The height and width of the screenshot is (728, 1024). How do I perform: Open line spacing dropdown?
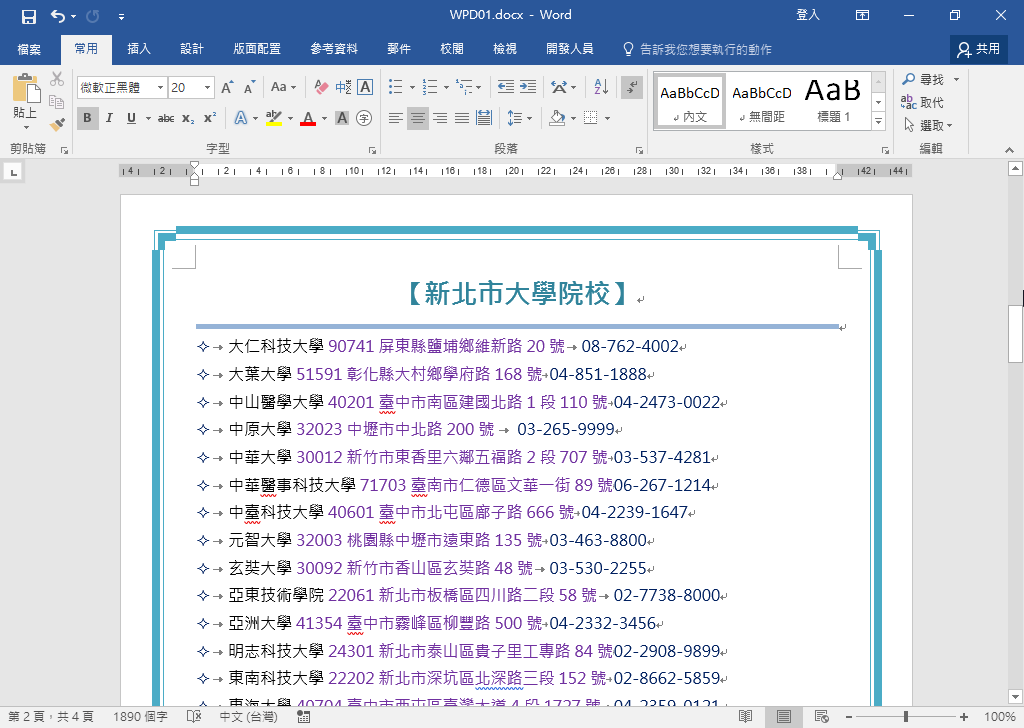coord(520,118)
